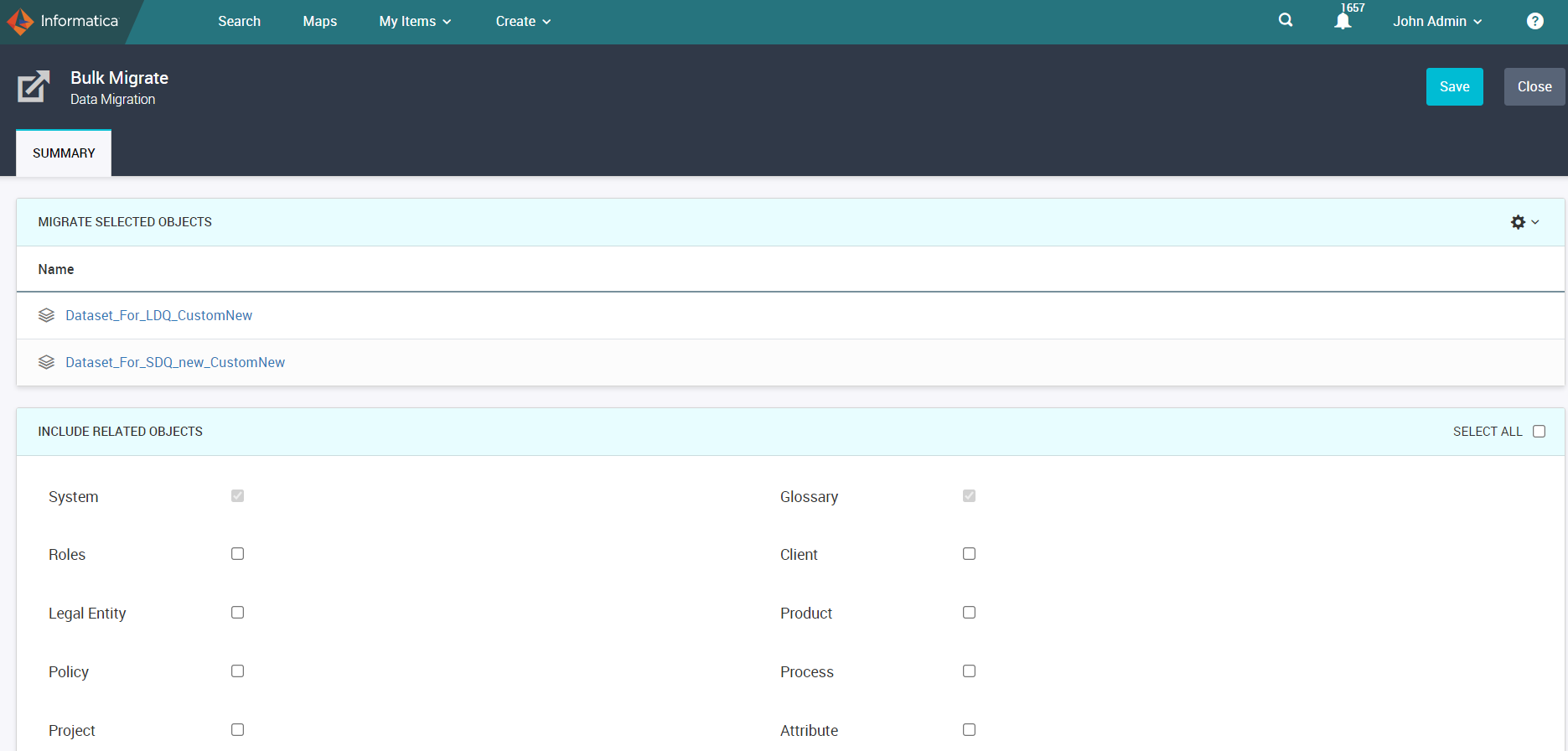
Task: Enable the Roles checkbox
Action: pyautogui.click(x=237, y=553)
